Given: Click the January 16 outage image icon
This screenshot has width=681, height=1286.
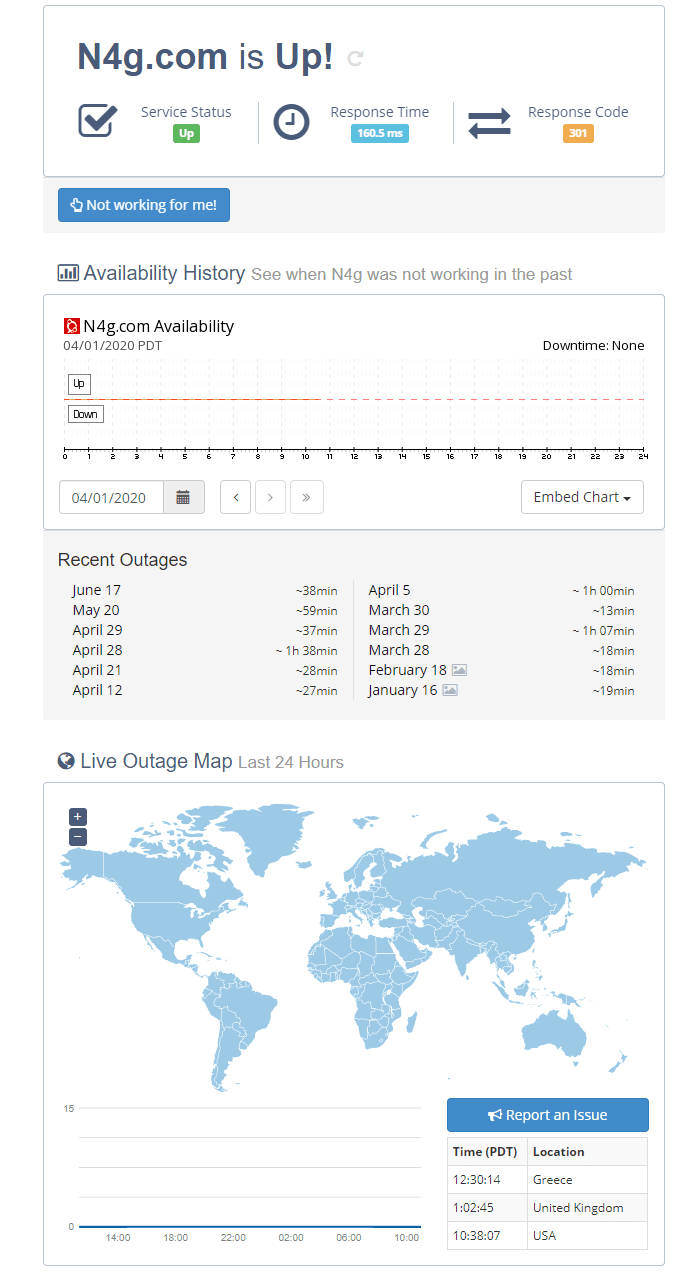Looking at the screenshot, I should 450,690.
